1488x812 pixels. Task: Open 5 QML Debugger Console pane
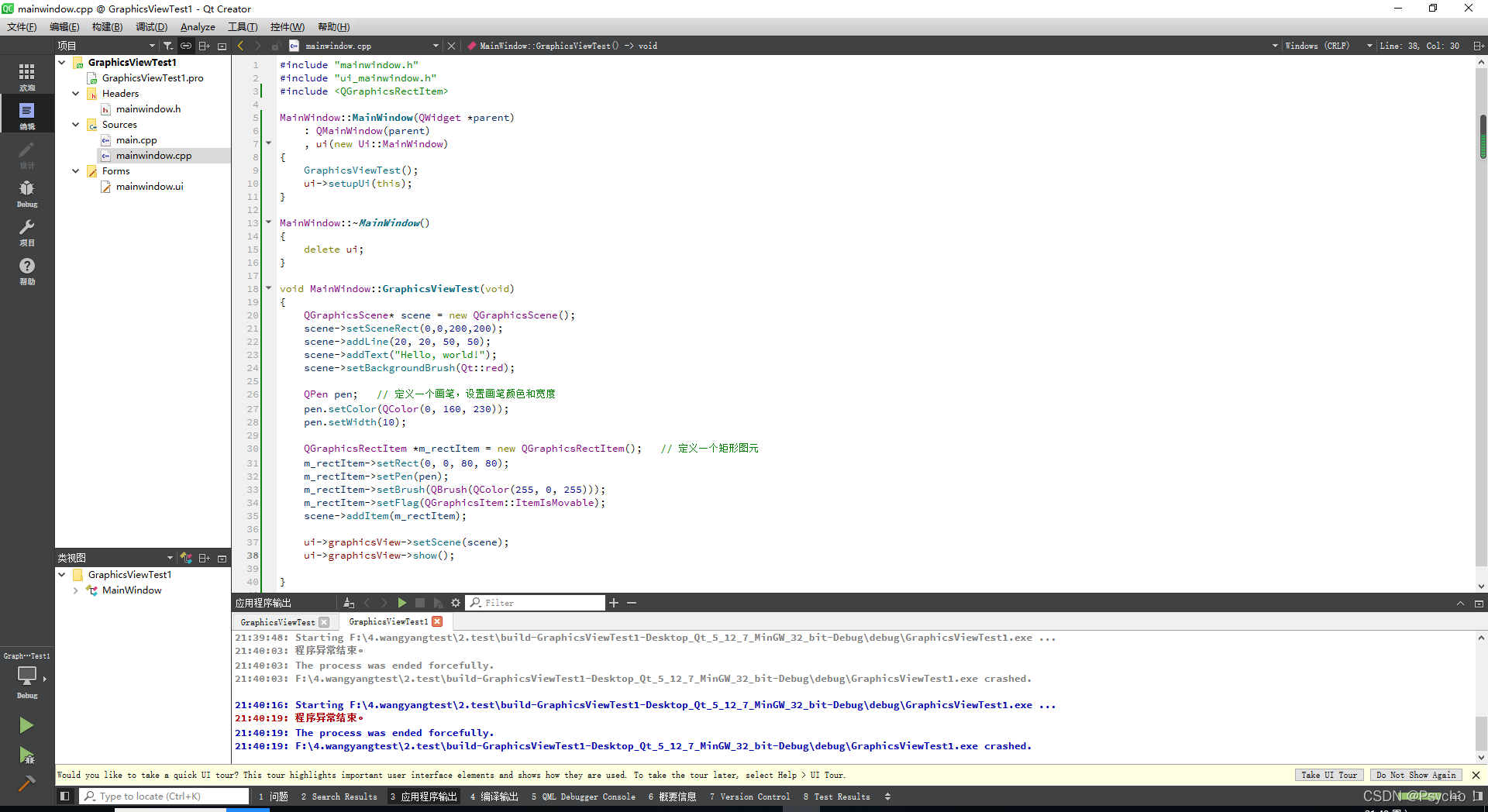point(583,797)
